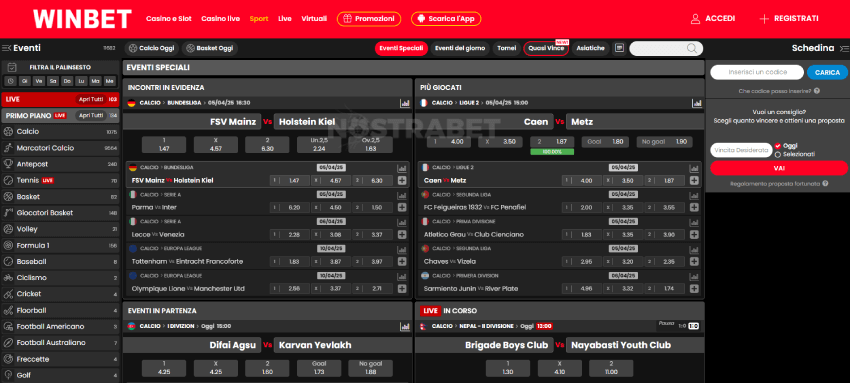This screenshot has width=850, height=383.
Task: Collapse the Eventi sidebar hamburger icon
Action: (7, 48)
